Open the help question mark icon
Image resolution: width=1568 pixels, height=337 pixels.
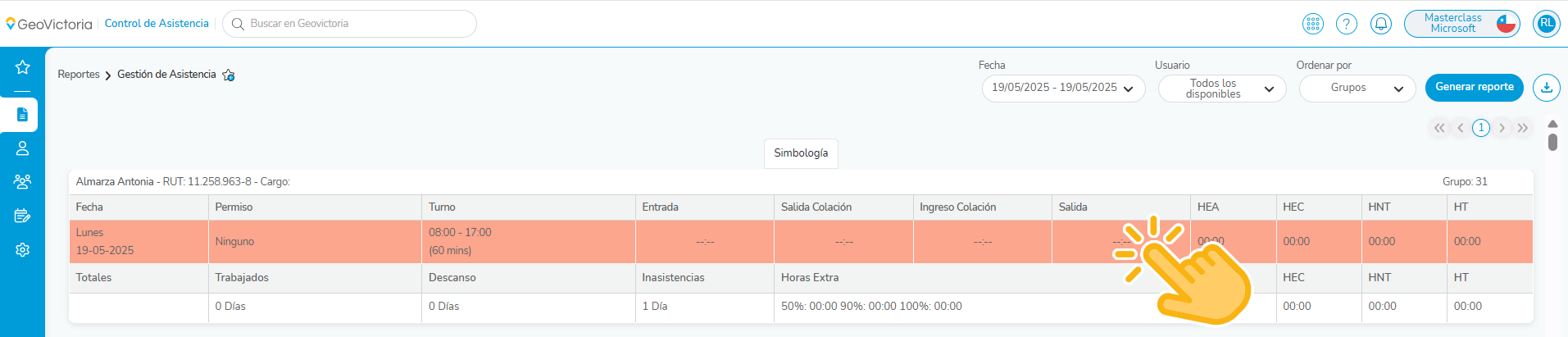1347,24
